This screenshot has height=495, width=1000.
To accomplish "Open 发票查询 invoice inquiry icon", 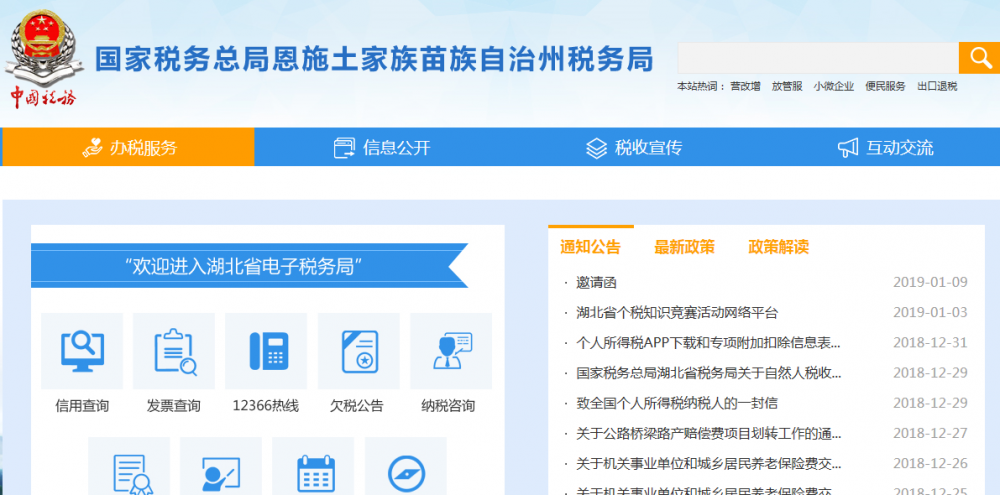I will [x=174, y=352].
